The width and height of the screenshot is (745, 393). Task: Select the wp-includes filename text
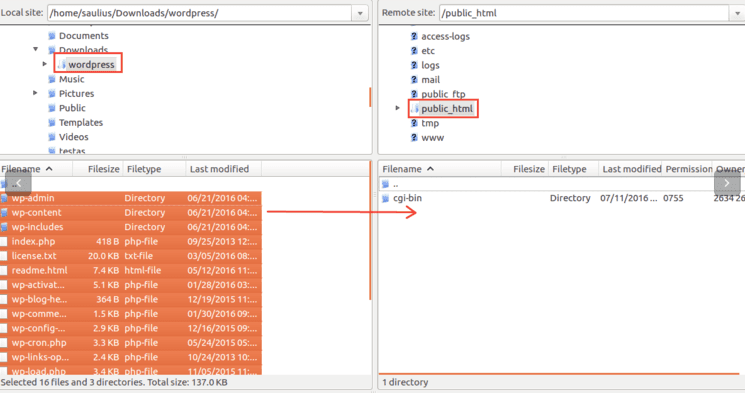point(38,227)
